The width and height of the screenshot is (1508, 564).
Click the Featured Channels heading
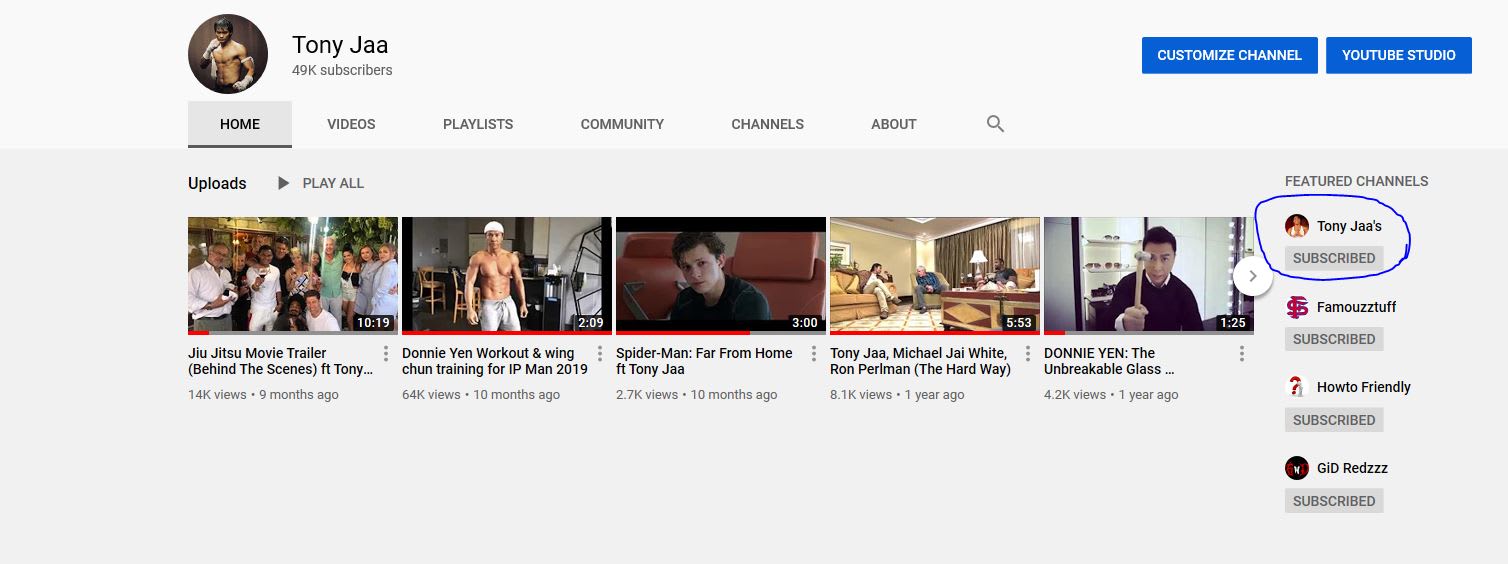click(1356, 181)
